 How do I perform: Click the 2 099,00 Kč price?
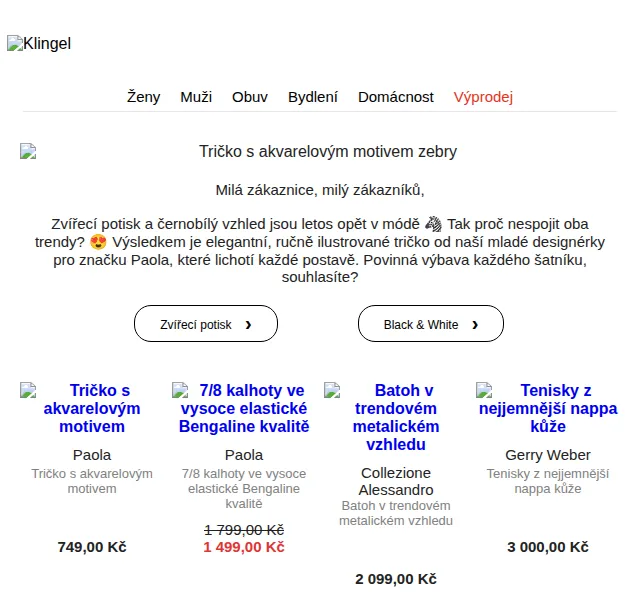396,579
